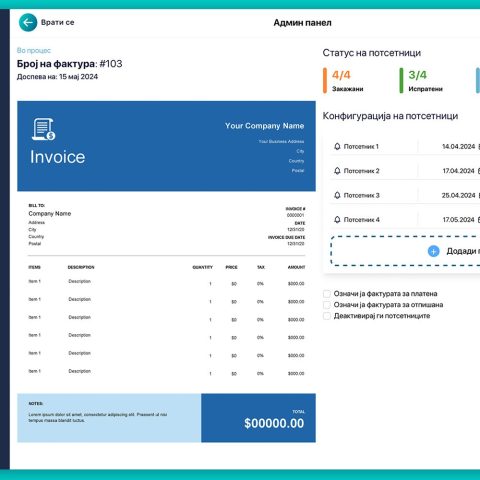Viewport: 480px width, 480px height.
Task: Click the bell icon for Потсетник 2
Action: (x=337, y=171)
